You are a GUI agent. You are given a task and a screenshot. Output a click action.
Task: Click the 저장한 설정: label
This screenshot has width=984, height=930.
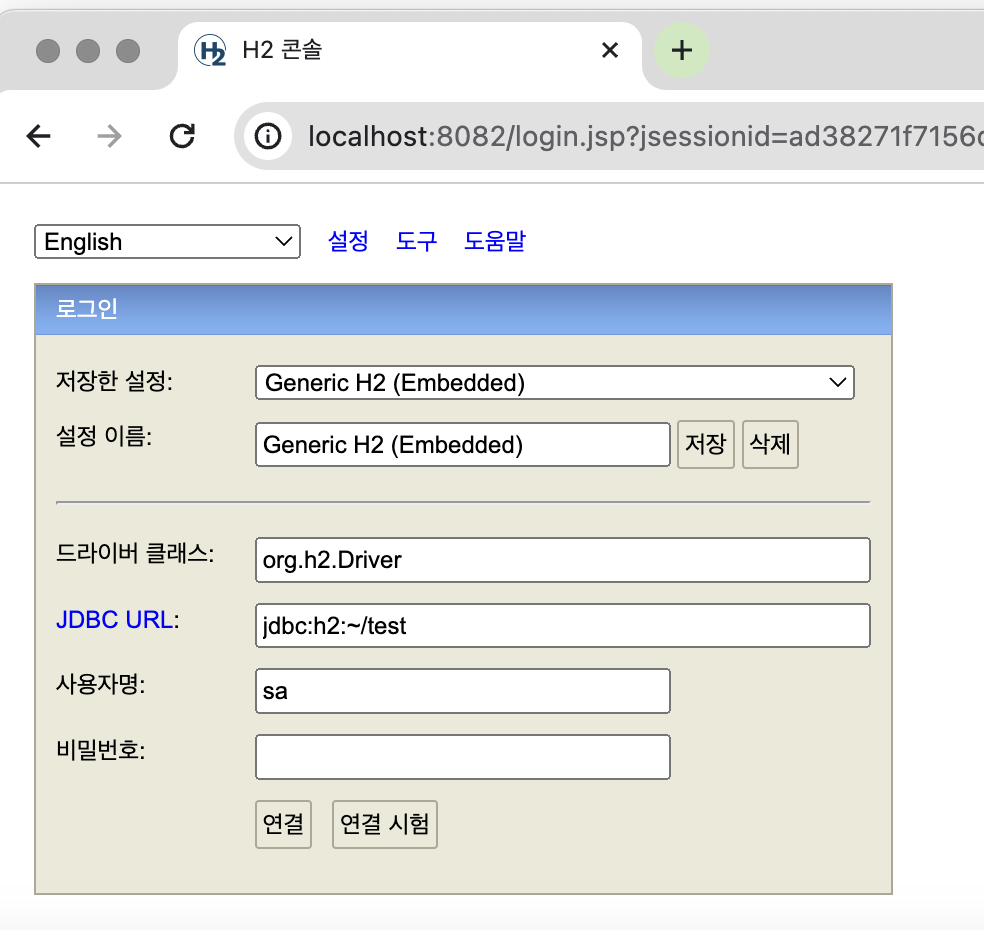click(x=114, y=381)
